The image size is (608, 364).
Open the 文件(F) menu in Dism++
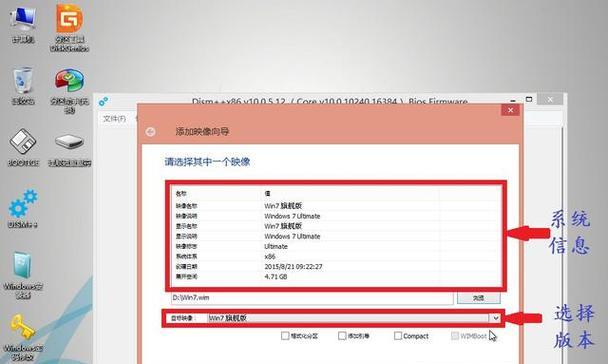(x=114, y=118)
